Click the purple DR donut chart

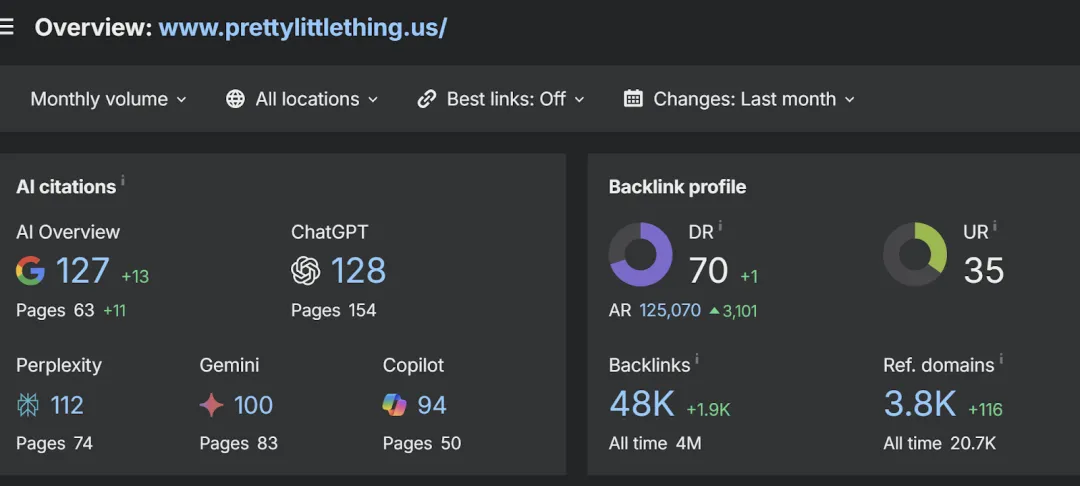[641, 254]
